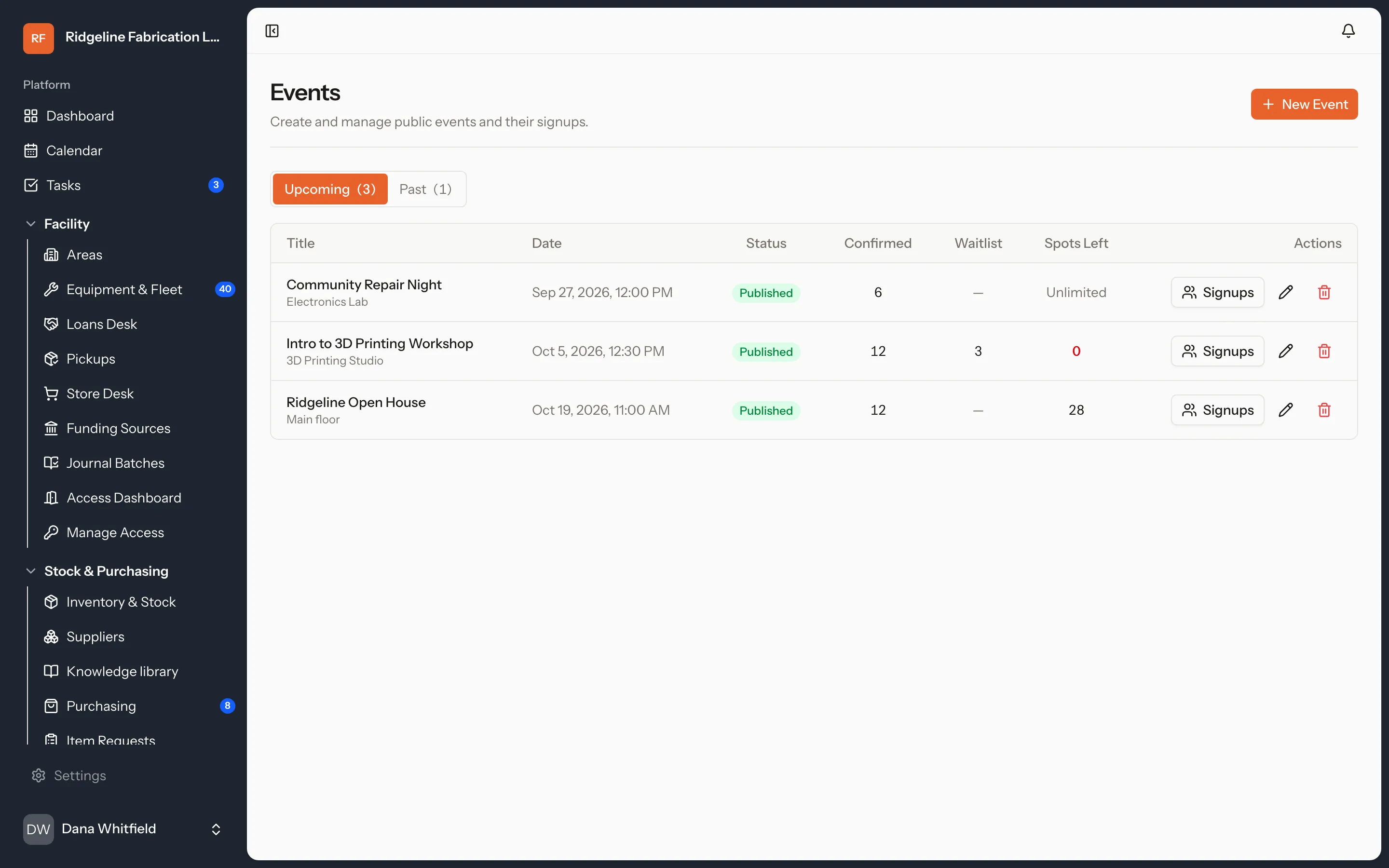View Signups for 3D Printing Workshop

click(1217, 352)
